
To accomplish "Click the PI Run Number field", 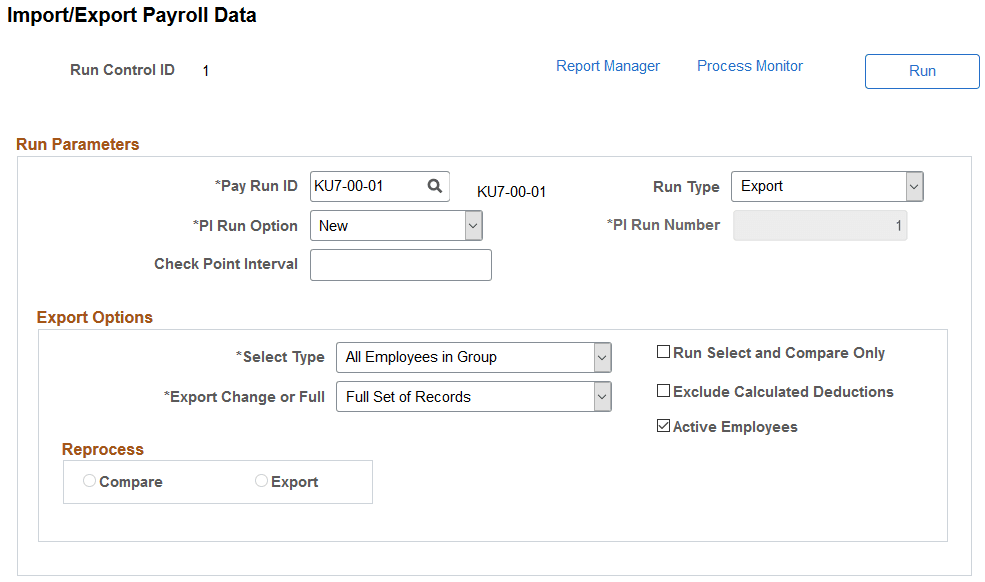I will (x=820, y=225).
